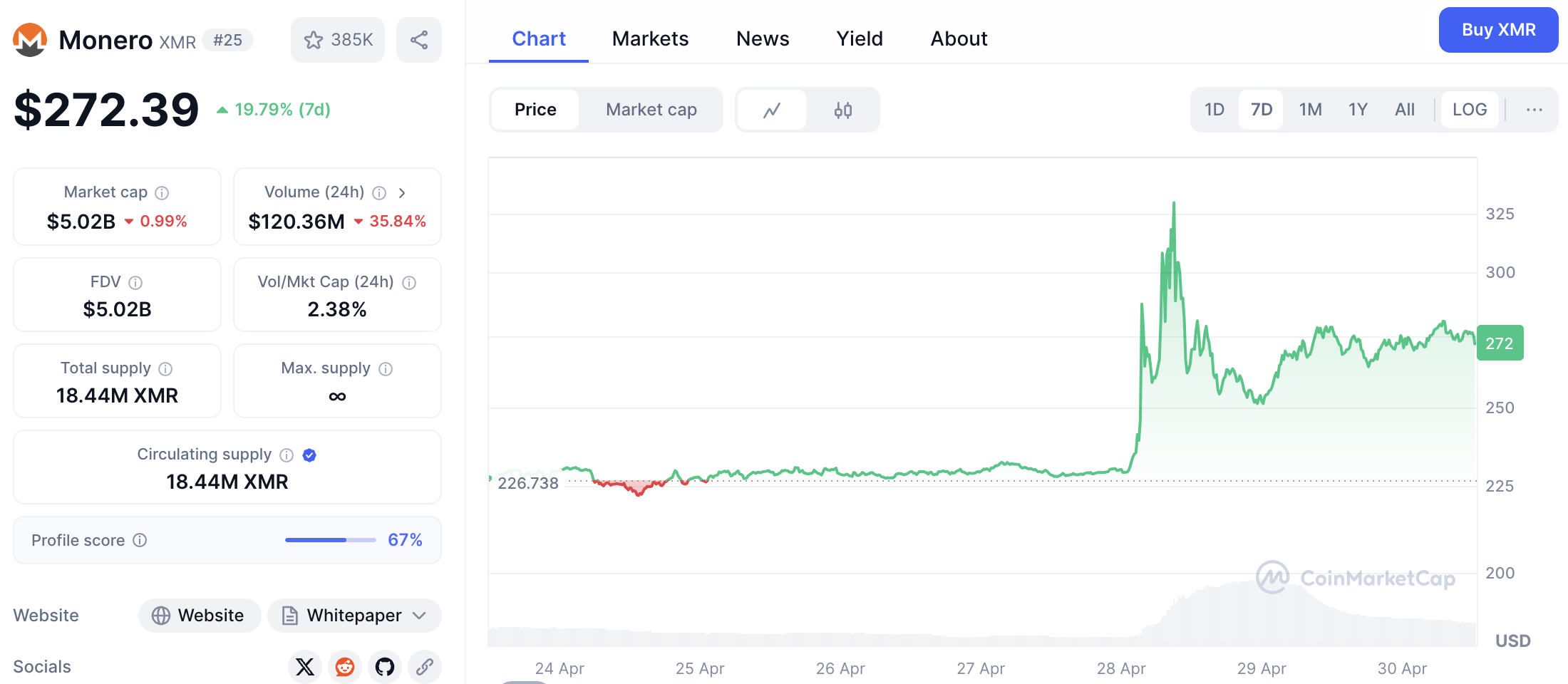Open Profile score info icon
The image size is (1568, 684).
[140, 540]
